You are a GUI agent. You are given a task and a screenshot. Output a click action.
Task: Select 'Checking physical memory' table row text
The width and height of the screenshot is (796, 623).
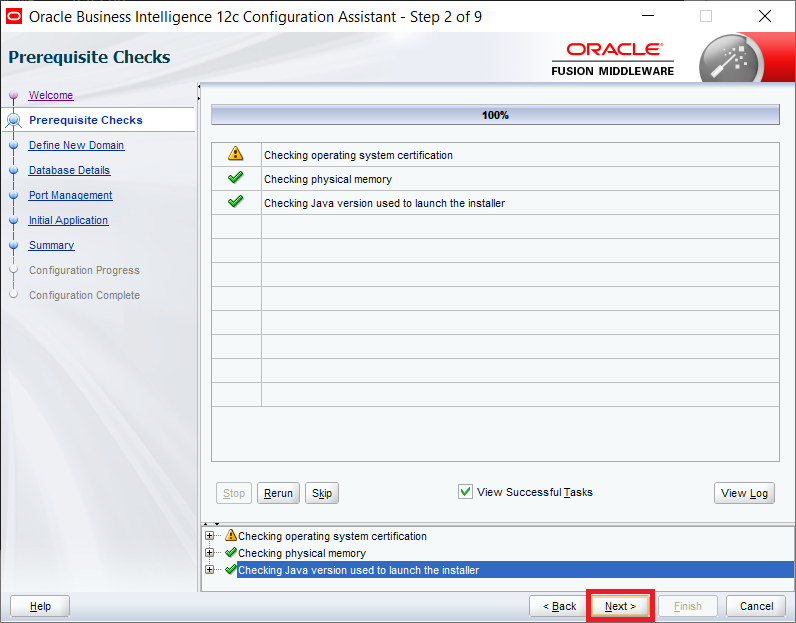click(x=328, y=179)
